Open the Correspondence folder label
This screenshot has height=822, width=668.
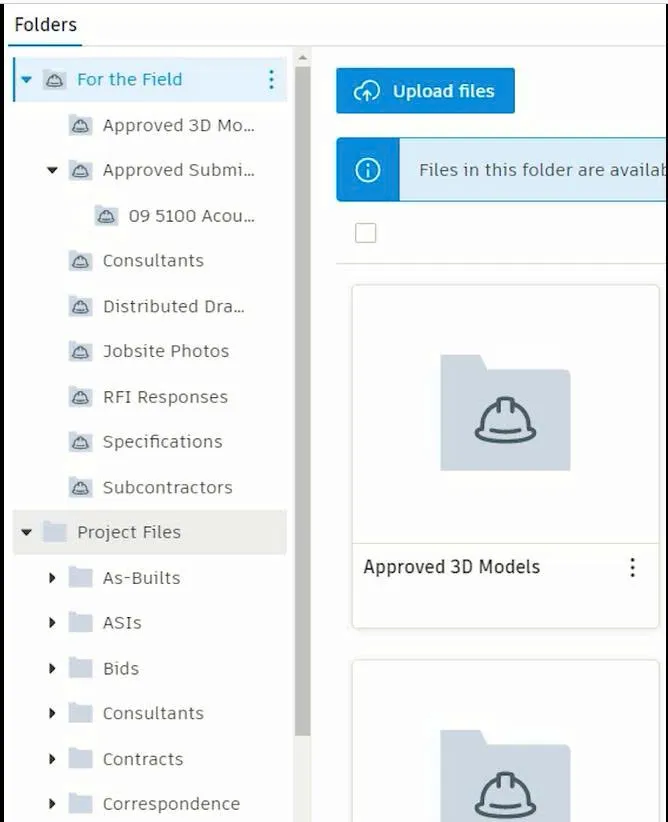click(171, 804)
